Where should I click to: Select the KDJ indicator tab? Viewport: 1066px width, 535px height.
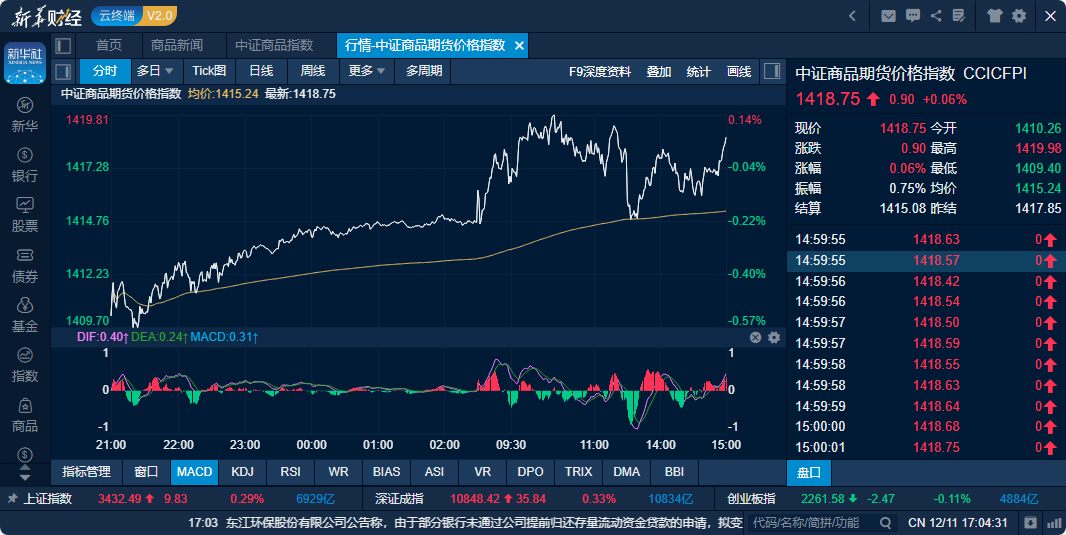coord(242,472)
